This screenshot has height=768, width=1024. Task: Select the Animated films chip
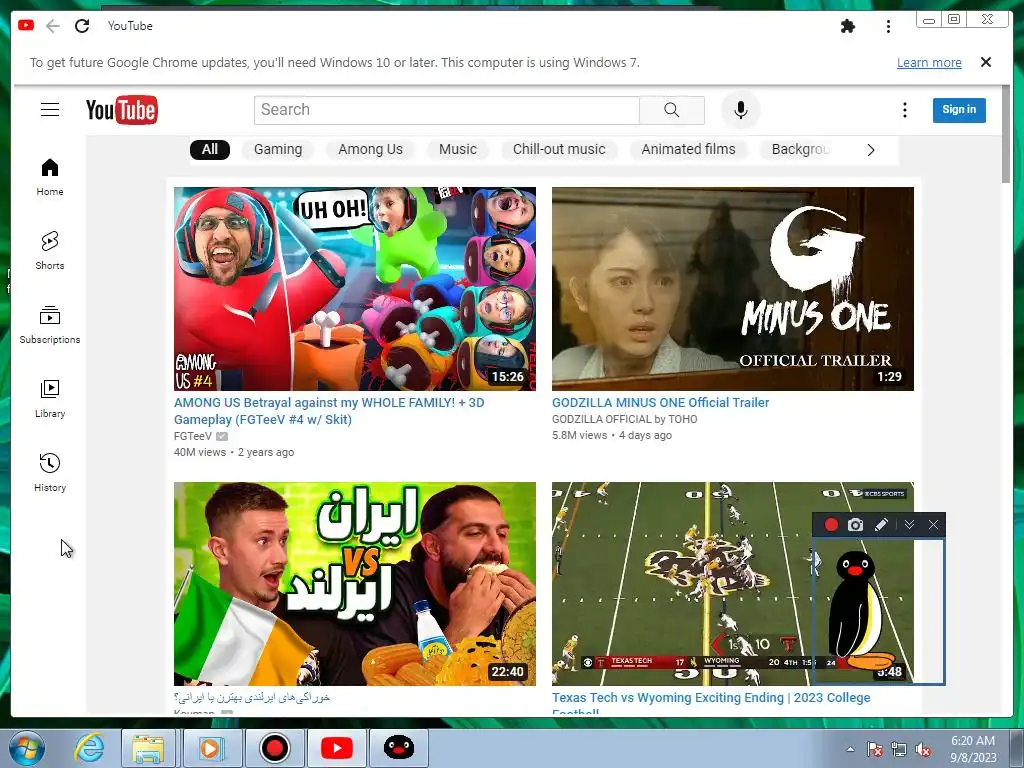point(688,150)
